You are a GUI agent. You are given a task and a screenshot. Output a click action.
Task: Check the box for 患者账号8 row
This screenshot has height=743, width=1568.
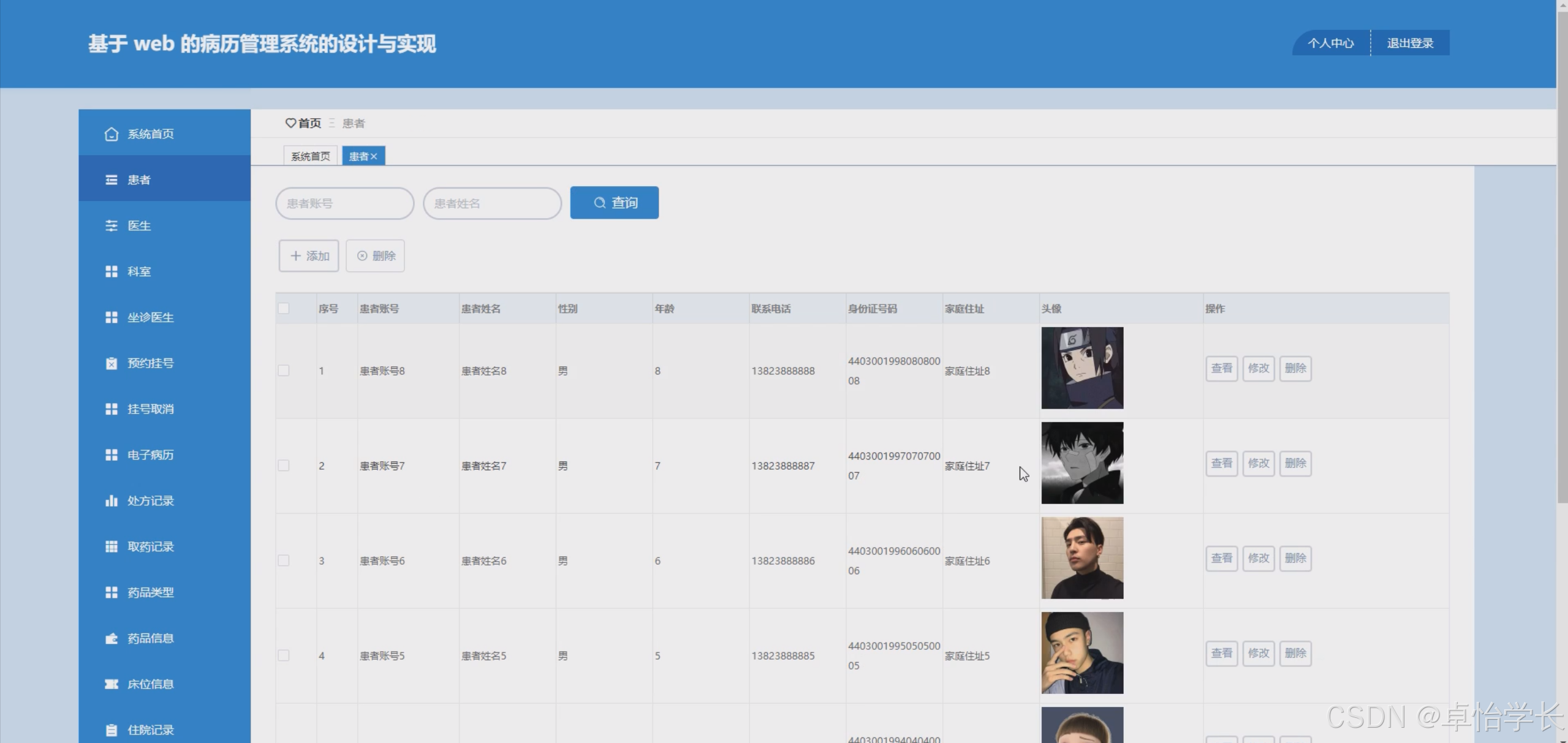tap(284, 371)
